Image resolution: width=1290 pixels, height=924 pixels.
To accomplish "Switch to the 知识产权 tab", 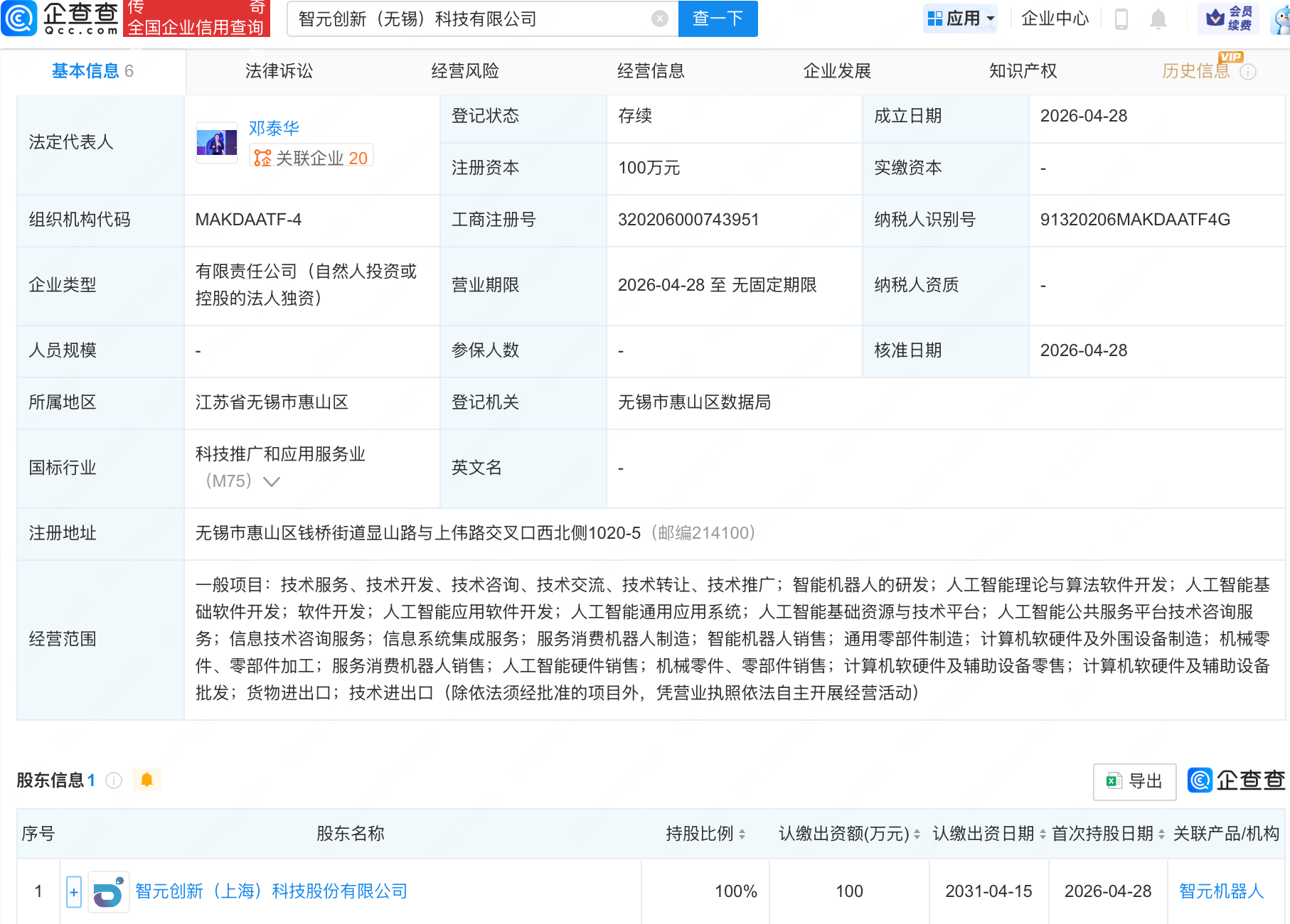I will click(x=1023, y=71).
